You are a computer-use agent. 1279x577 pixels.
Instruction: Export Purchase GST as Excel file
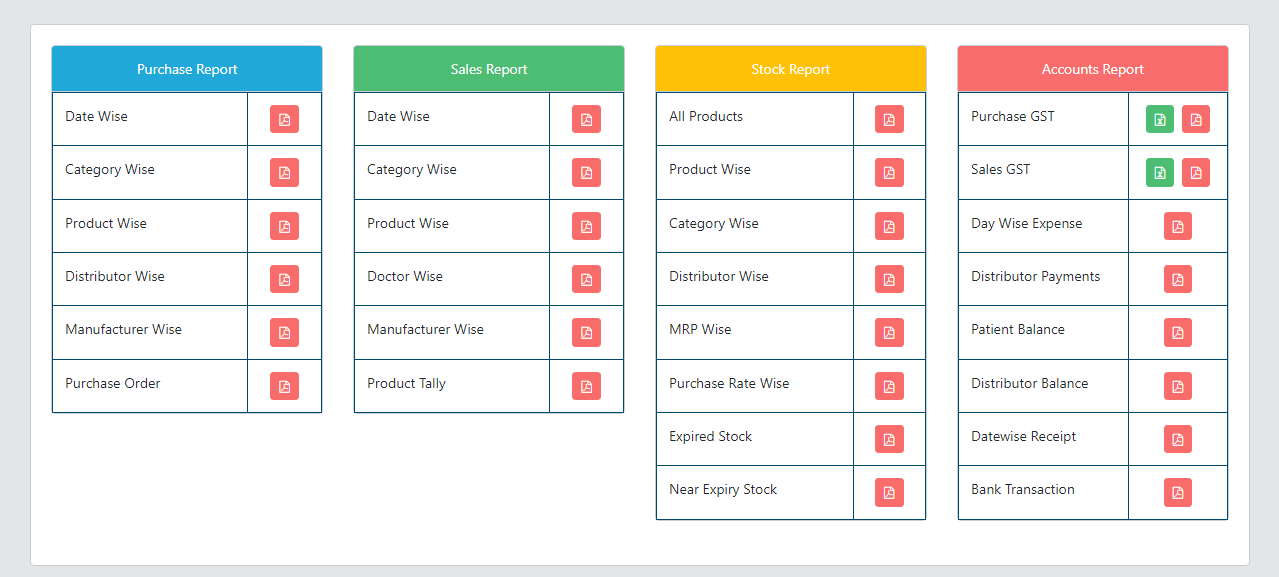click(1159, 119)
